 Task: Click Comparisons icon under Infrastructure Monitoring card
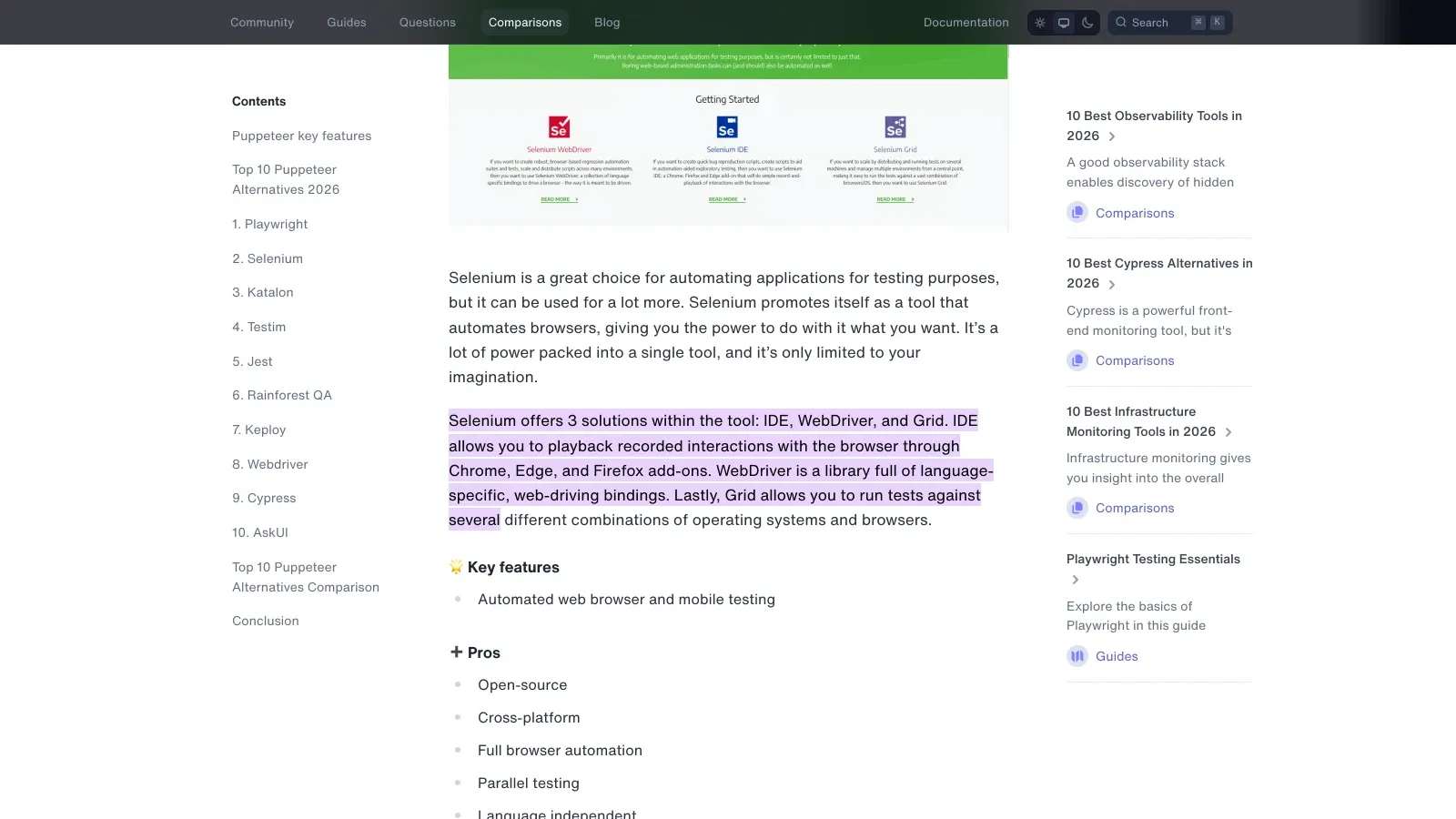pos(1077,508)
